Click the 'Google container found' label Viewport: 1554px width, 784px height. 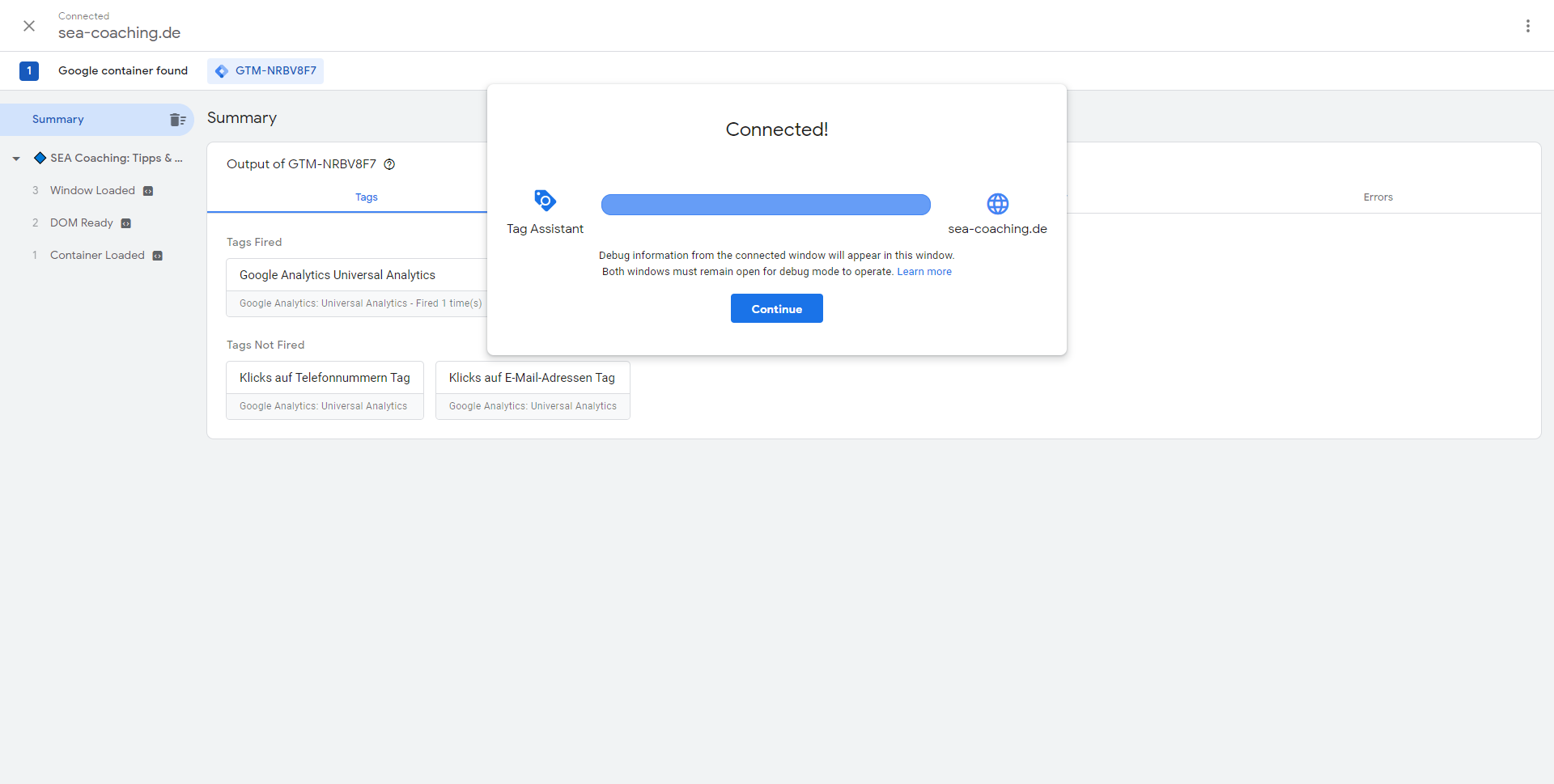click(x=123, y=71)
